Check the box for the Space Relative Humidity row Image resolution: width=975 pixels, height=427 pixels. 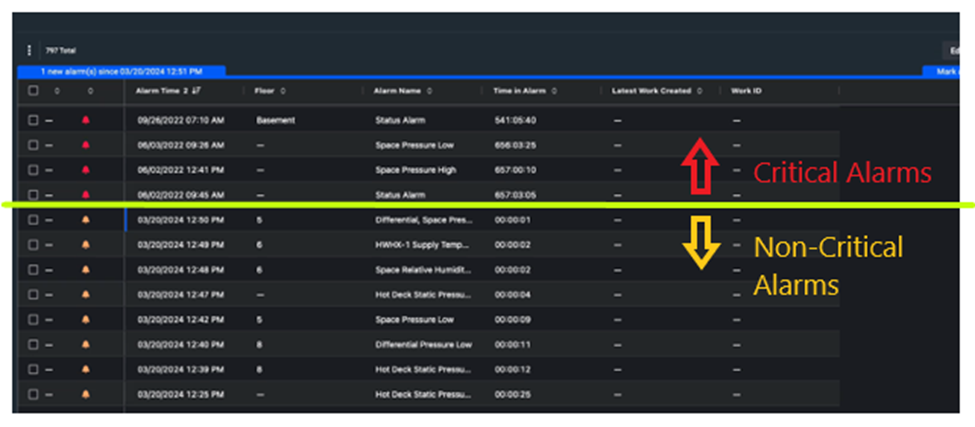point(34,270)
